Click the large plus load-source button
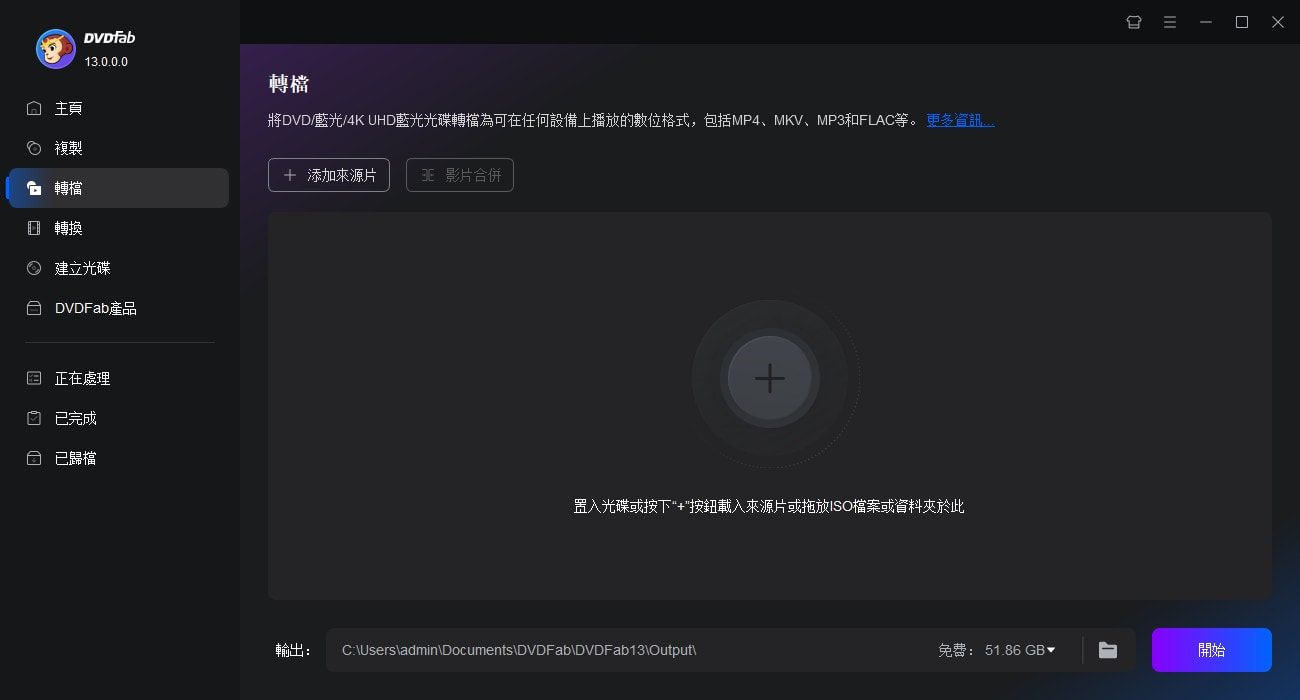This screenshot has height=700, width=1300. click(769, 378)
